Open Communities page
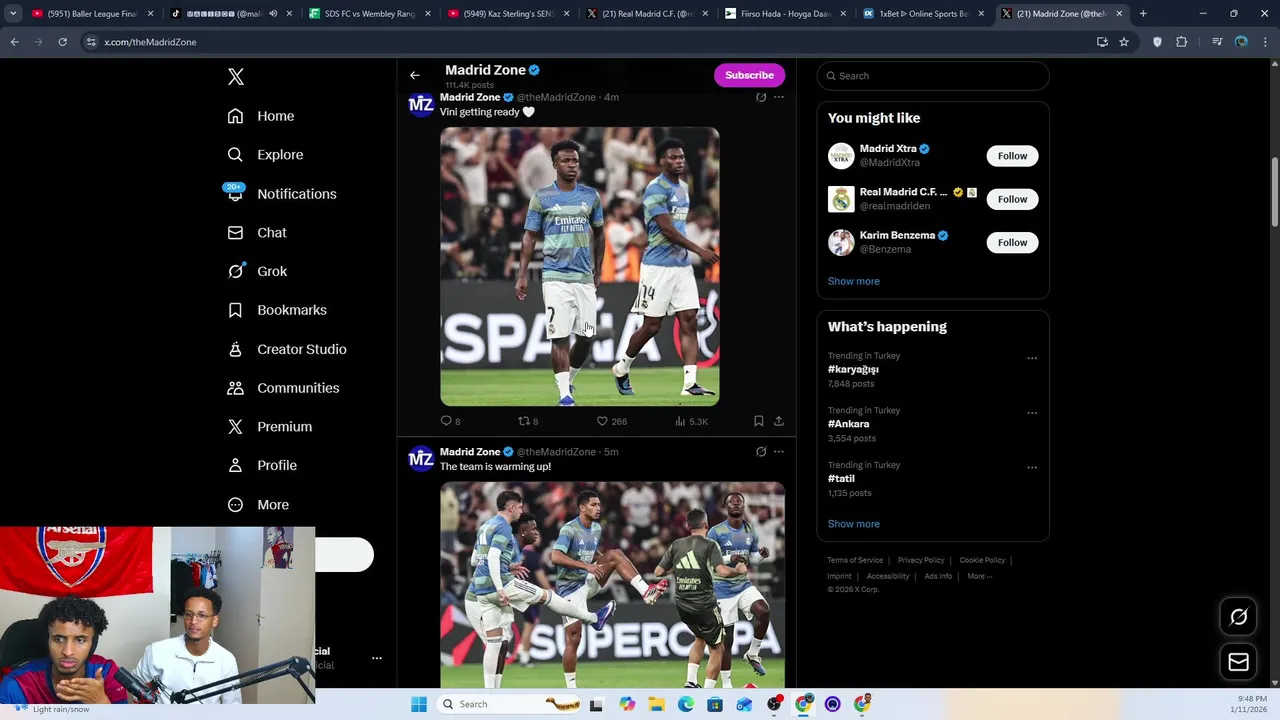1280x720 pixels. [282, 388]
